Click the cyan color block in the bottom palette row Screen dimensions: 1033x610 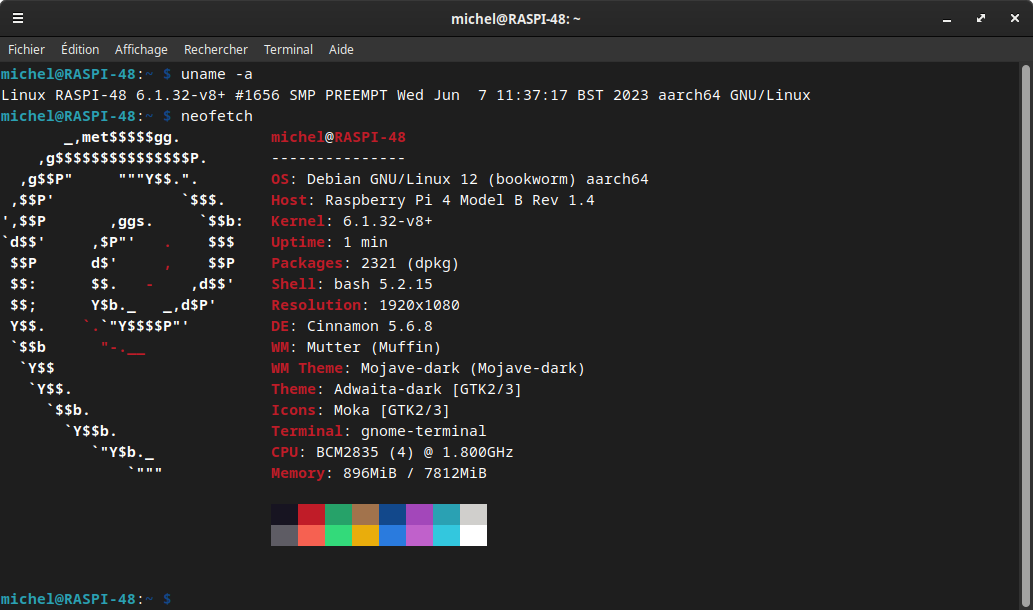tap(446, 536)
